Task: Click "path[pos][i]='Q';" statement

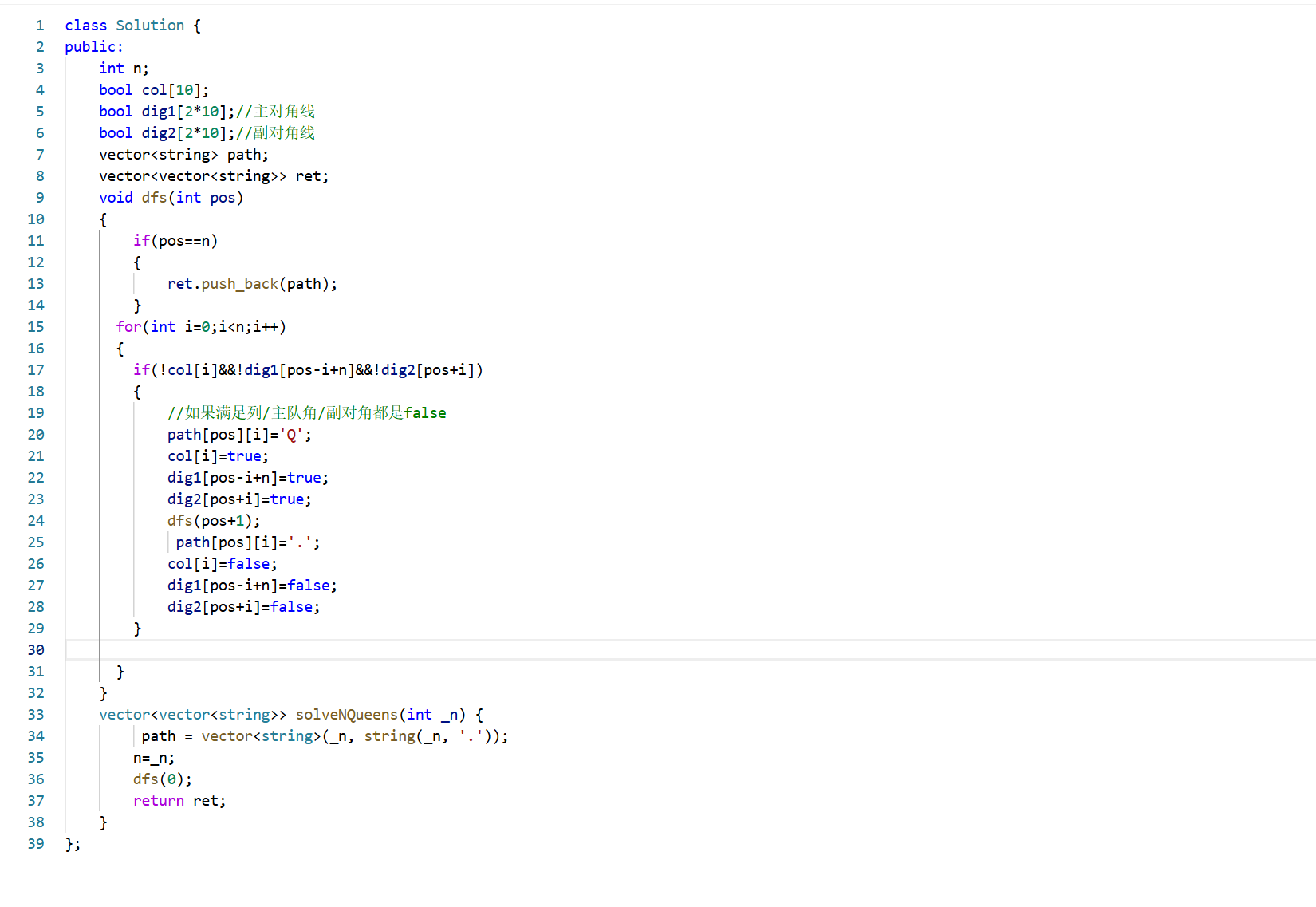Action: pyautogui.click(x=239, y=435)
